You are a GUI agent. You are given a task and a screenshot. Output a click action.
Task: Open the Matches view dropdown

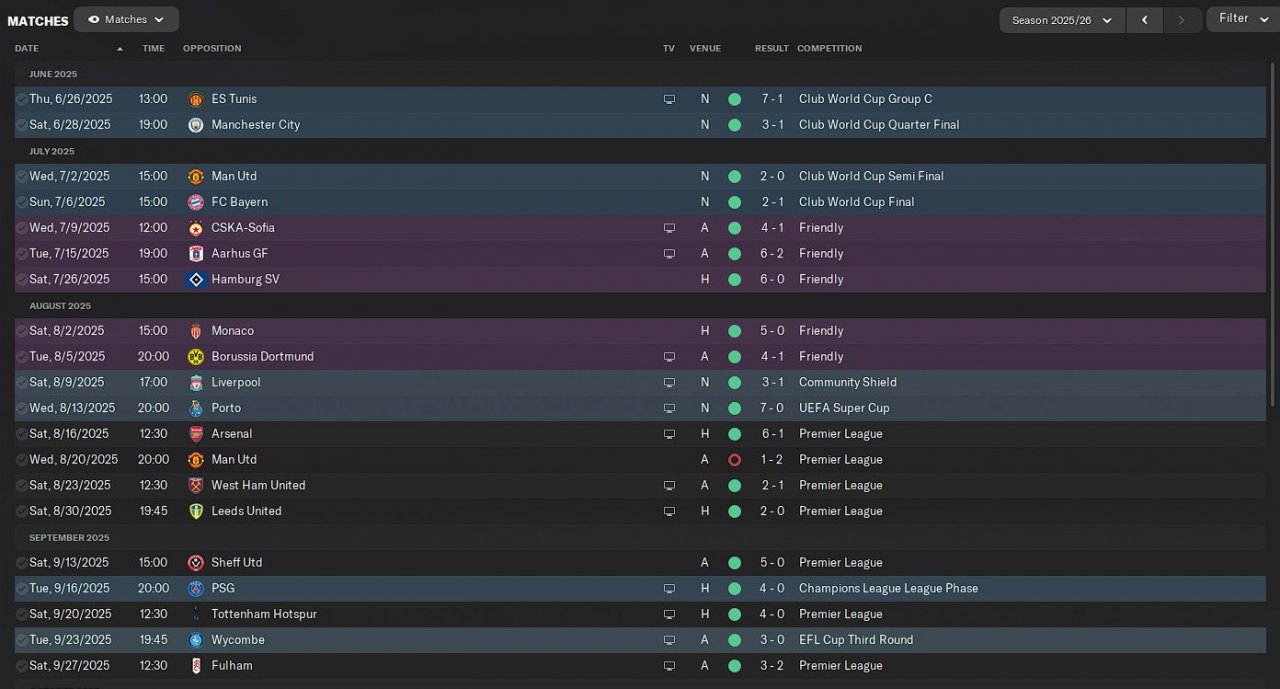(126, 19)
